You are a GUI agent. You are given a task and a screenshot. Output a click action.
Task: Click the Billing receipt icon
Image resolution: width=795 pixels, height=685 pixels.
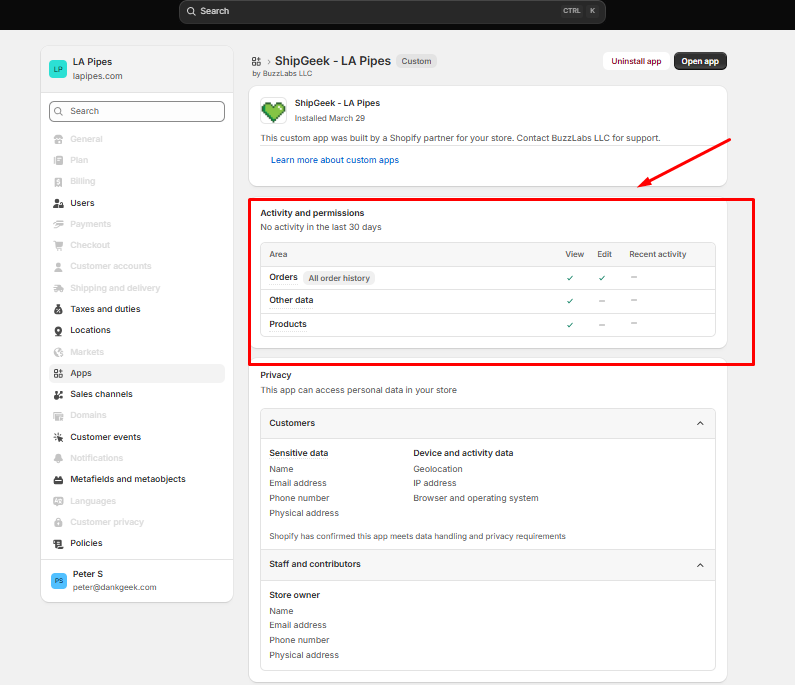[58, 182]
